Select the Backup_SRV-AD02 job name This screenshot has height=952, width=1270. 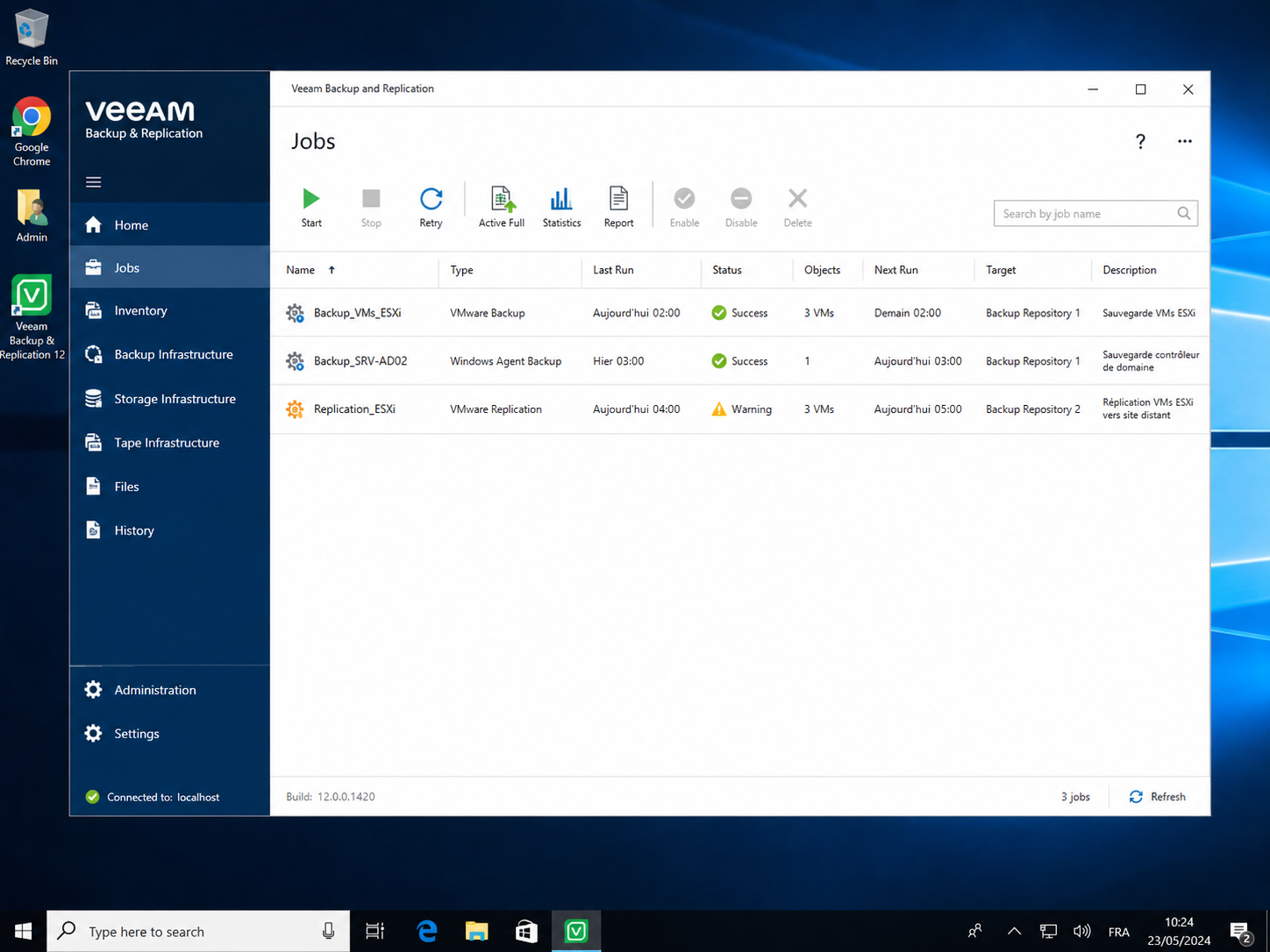pyautogui.click(x=360, y=361)
